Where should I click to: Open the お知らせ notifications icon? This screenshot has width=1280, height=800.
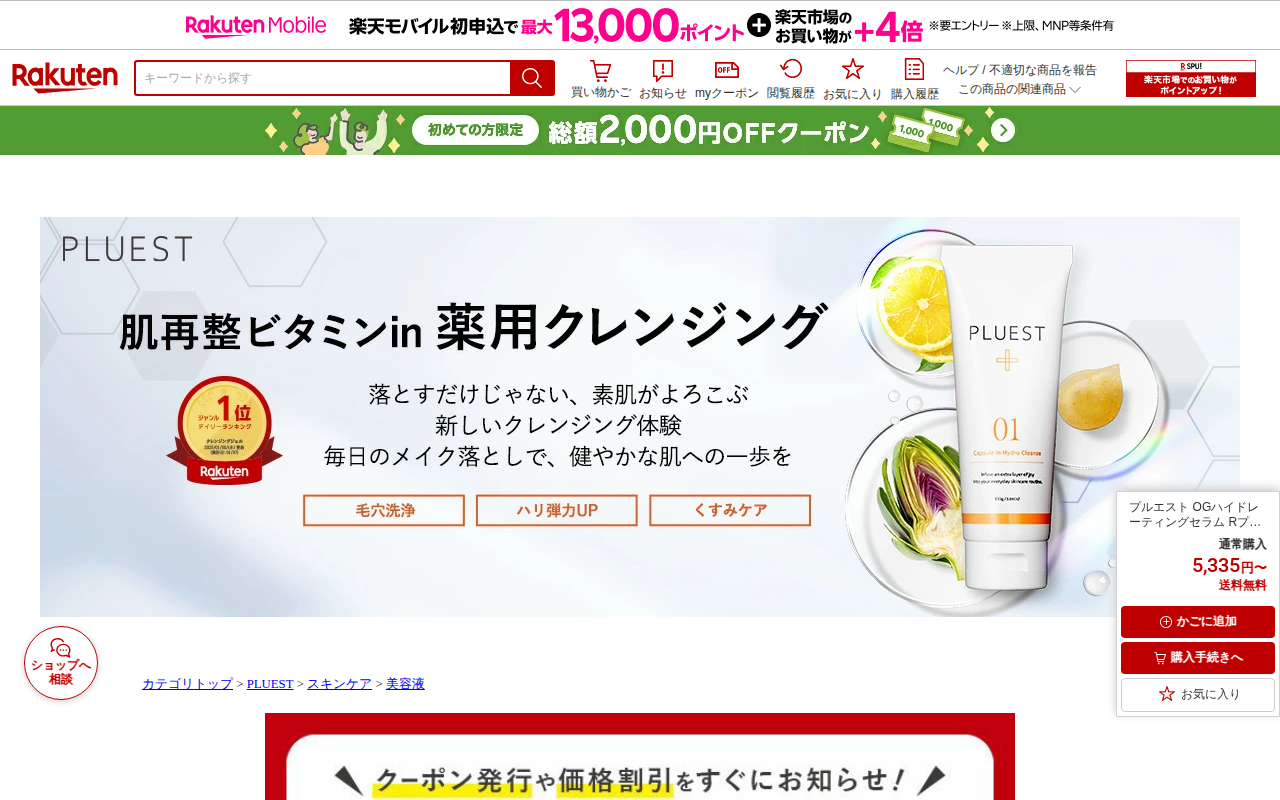(x=663, y=79)
